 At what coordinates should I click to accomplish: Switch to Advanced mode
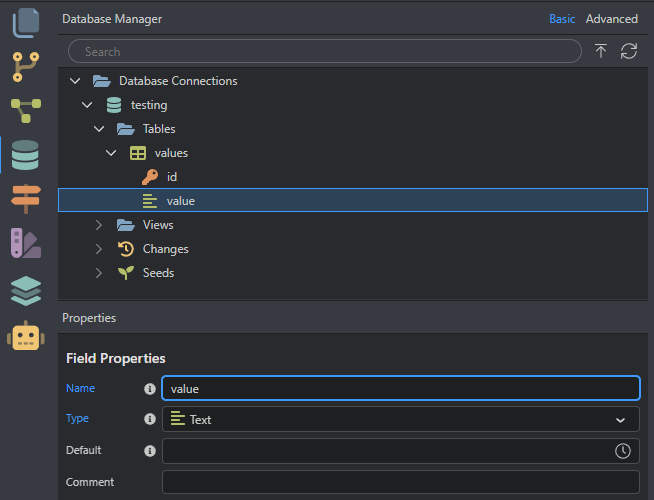tap(611, 19)
